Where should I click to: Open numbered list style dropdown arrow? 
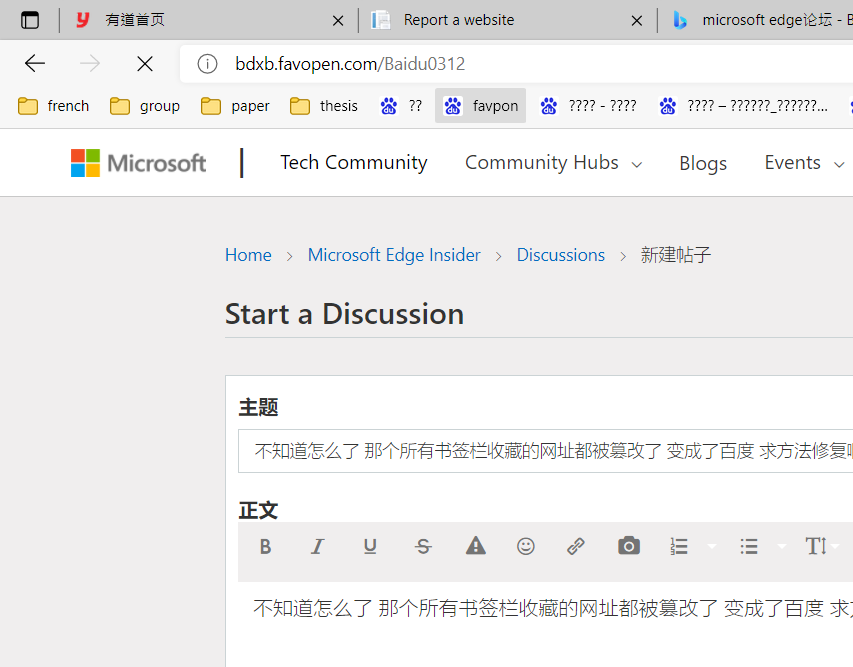point(712,546)
